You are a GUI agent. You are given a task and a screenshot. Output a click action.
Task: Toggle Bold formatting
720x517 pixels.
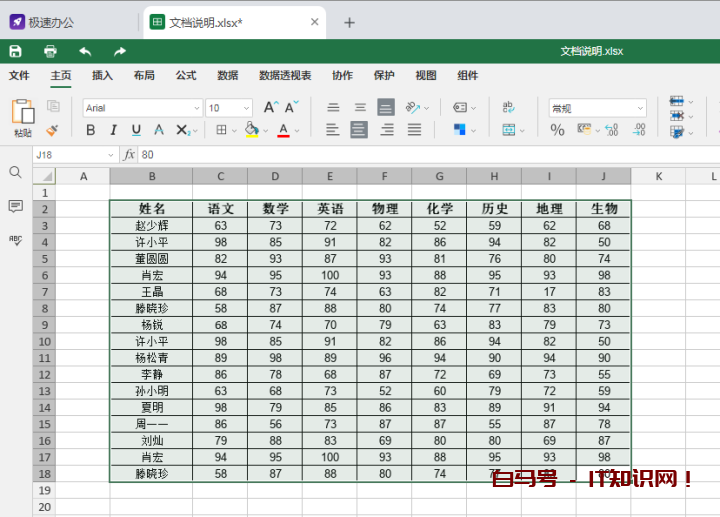[x=91, y=130]
